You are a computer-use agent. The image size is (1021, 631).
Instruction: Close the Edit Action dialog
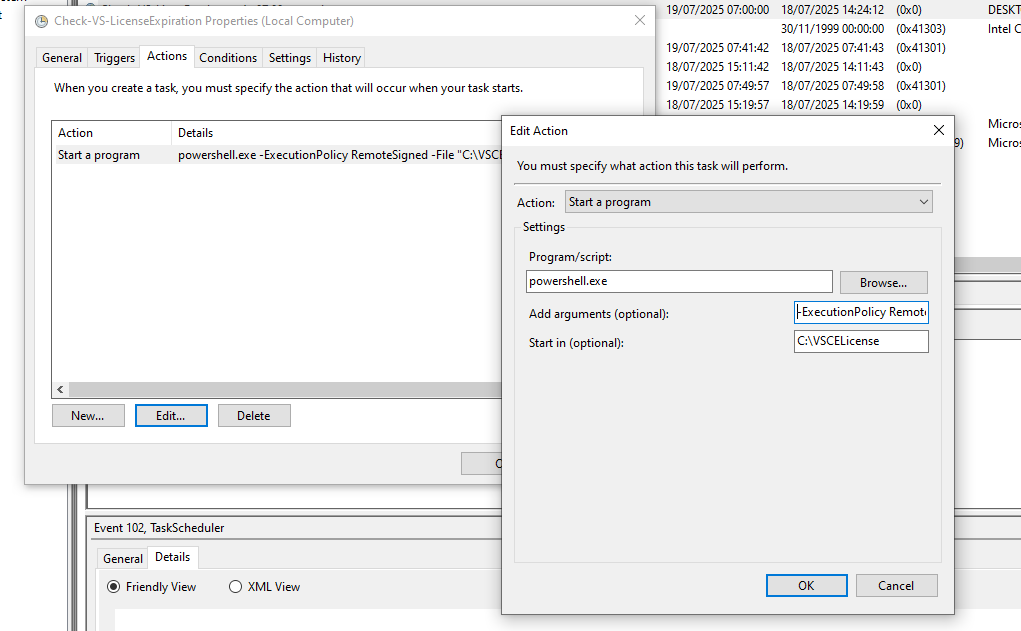coord(938,130)
